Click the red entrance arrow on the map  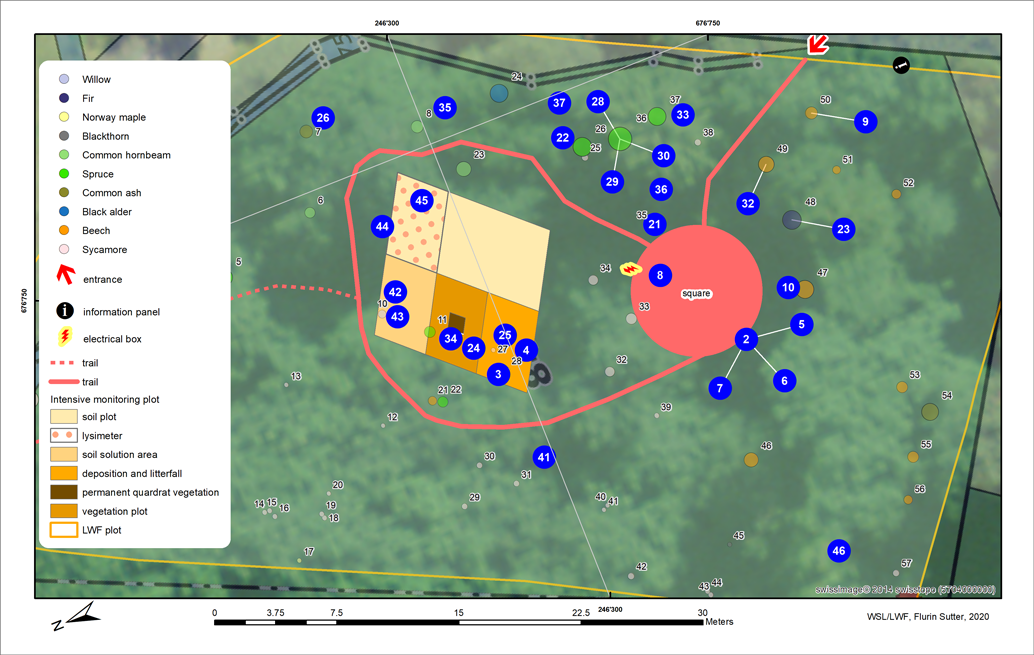(x=818, y=44)
